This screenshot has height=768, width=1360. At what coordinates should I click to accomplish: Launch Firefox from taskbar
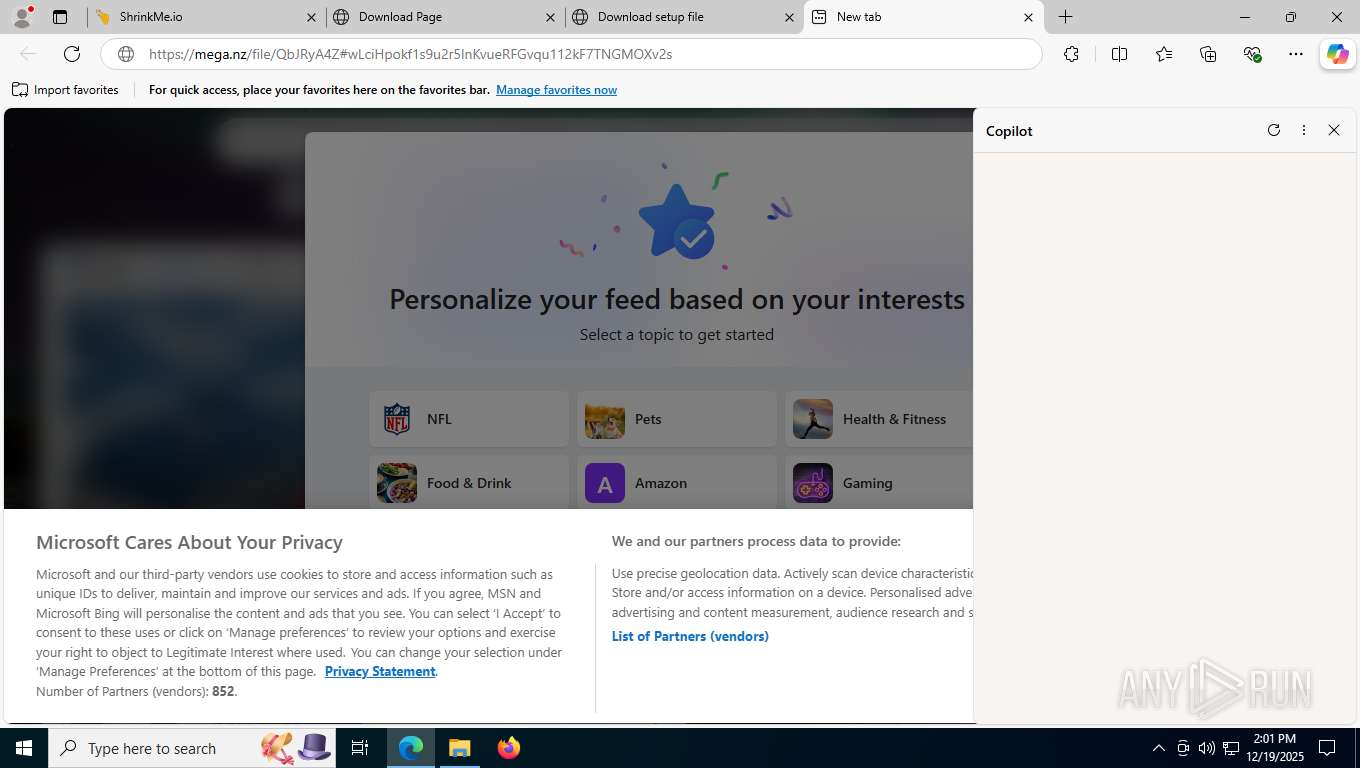coord(509,748)
